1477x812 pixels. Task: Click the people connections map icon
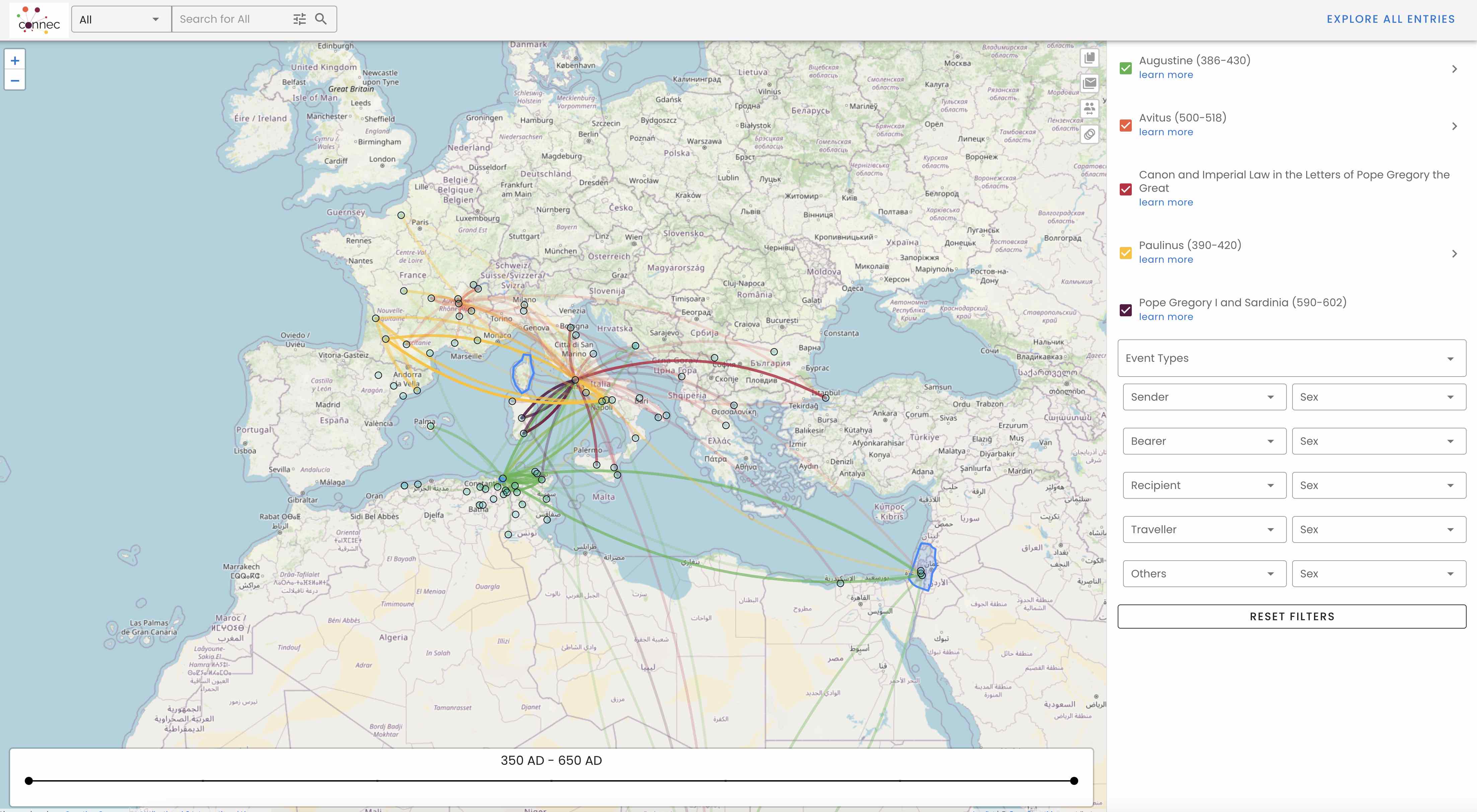pyautogui.click(x=1089, y=108)
